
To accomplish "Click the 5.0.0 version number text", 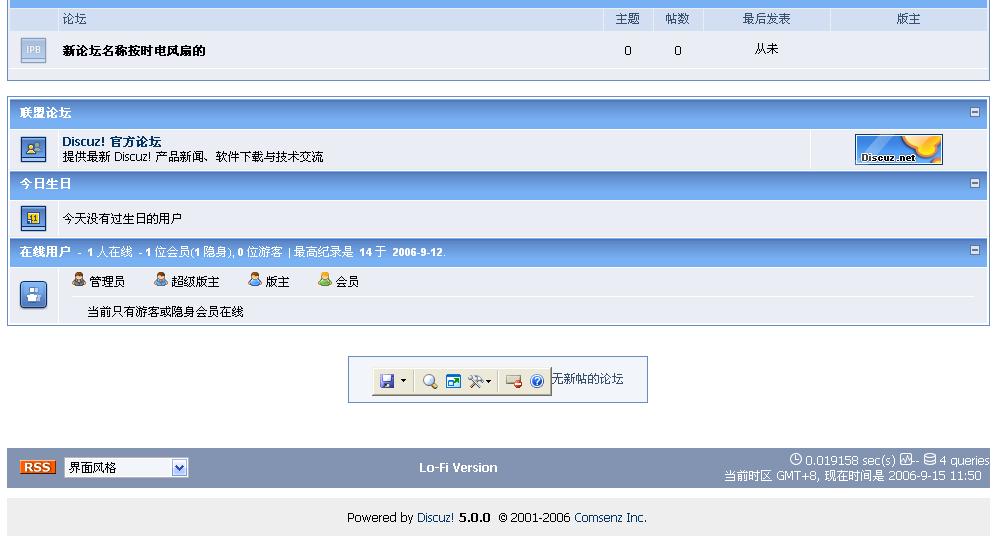I will tap(475, 518).
